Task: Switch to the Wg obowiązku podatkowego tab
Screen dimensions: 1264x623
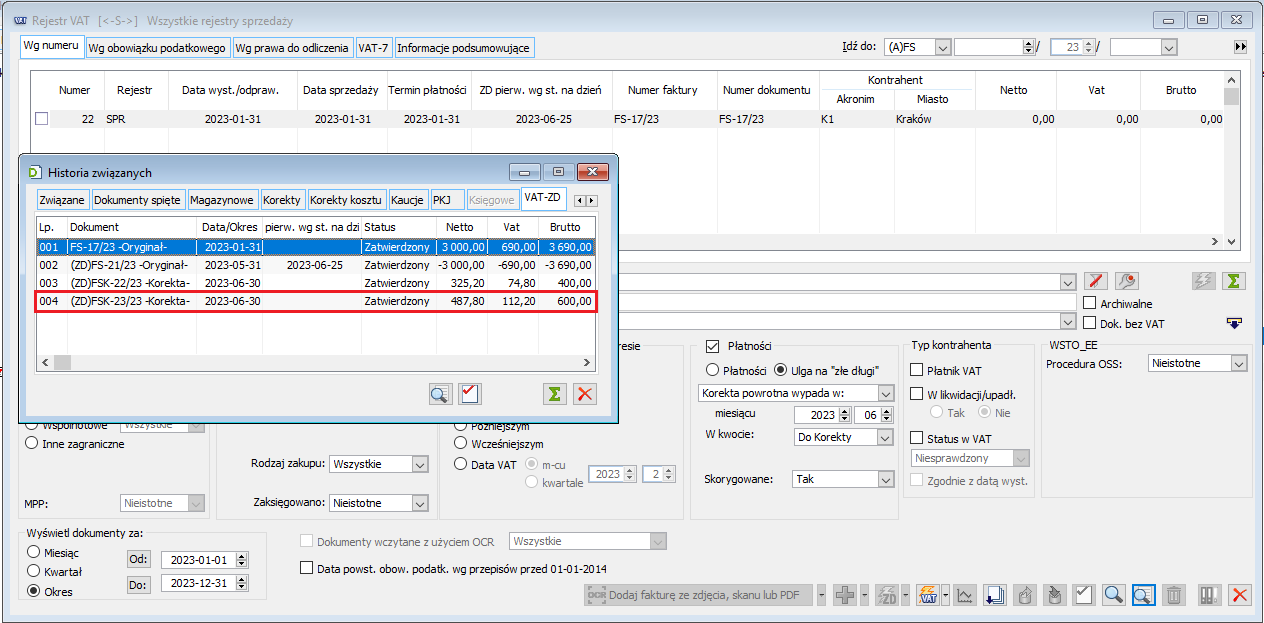Action: (x=157, y=47)
